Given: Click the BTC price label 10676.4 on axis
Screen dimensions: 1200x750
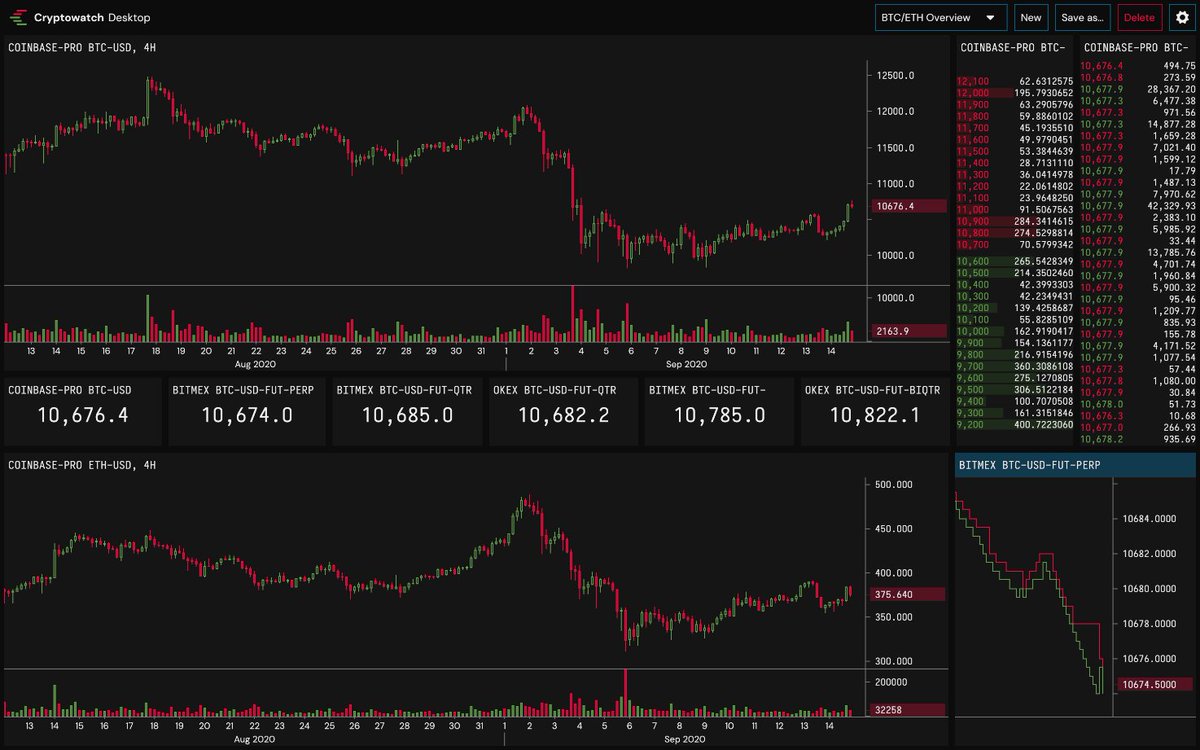Looking at the screenshot, I should point(907,206).
